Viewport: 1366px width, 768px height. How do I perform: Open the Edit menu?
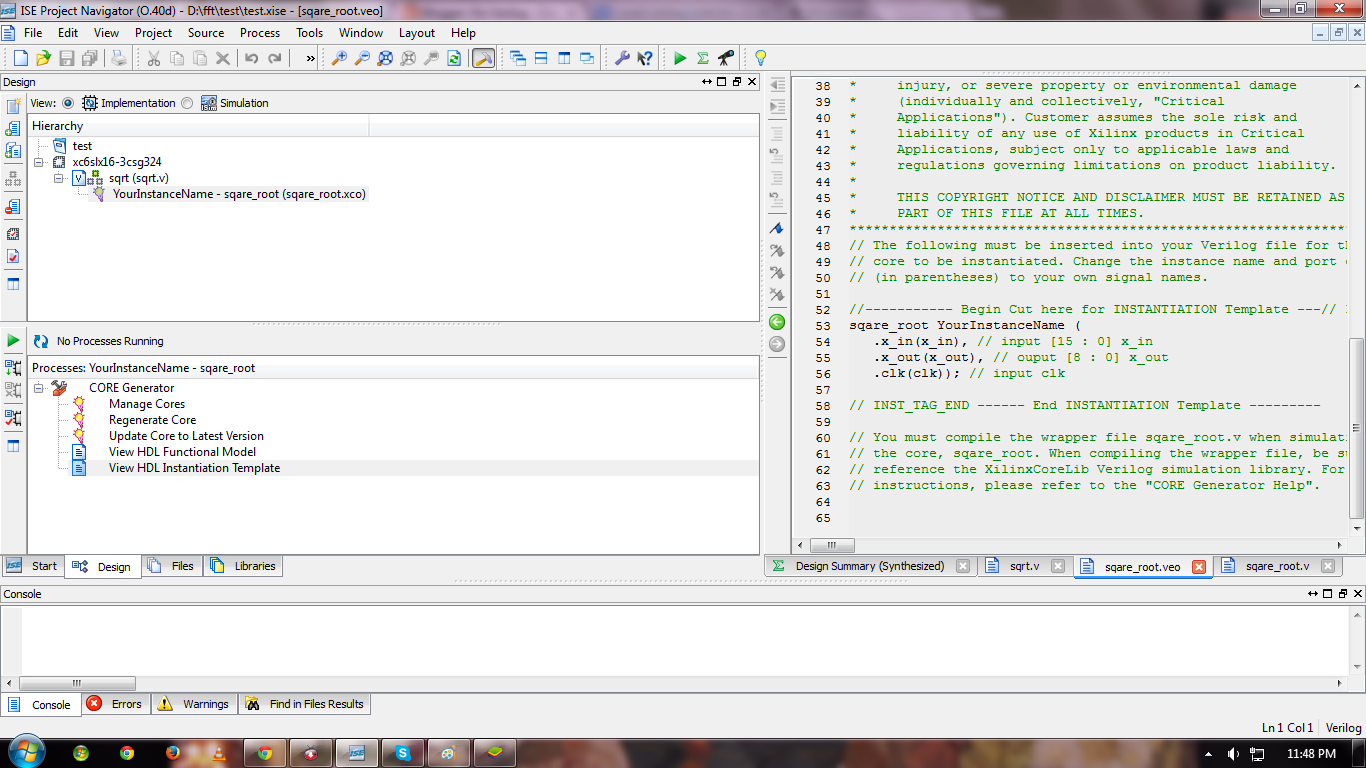pyautogui.click(x=68, y=33)
